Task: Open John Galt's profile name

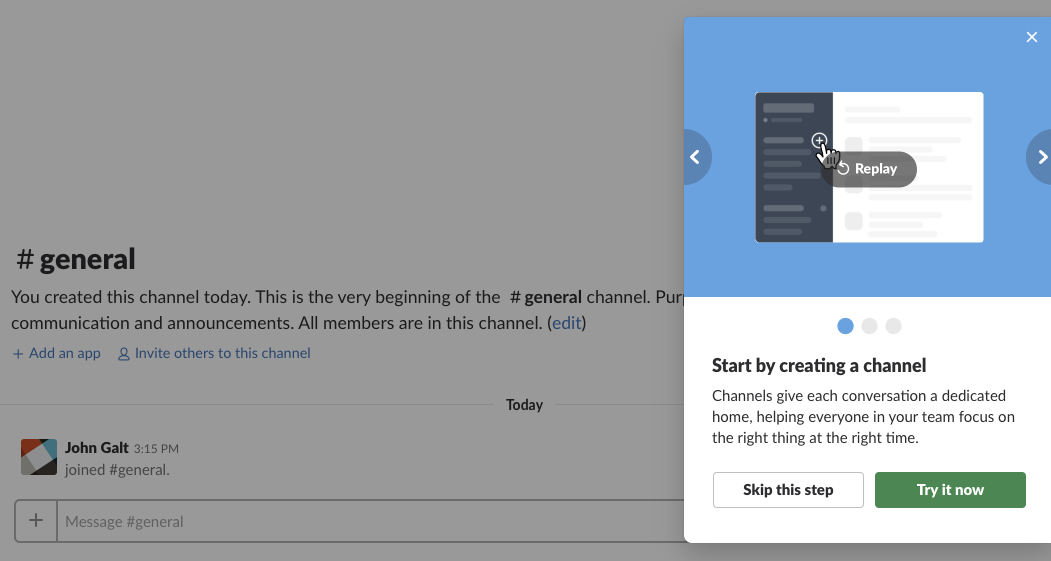Action: (x=97, y=448)
